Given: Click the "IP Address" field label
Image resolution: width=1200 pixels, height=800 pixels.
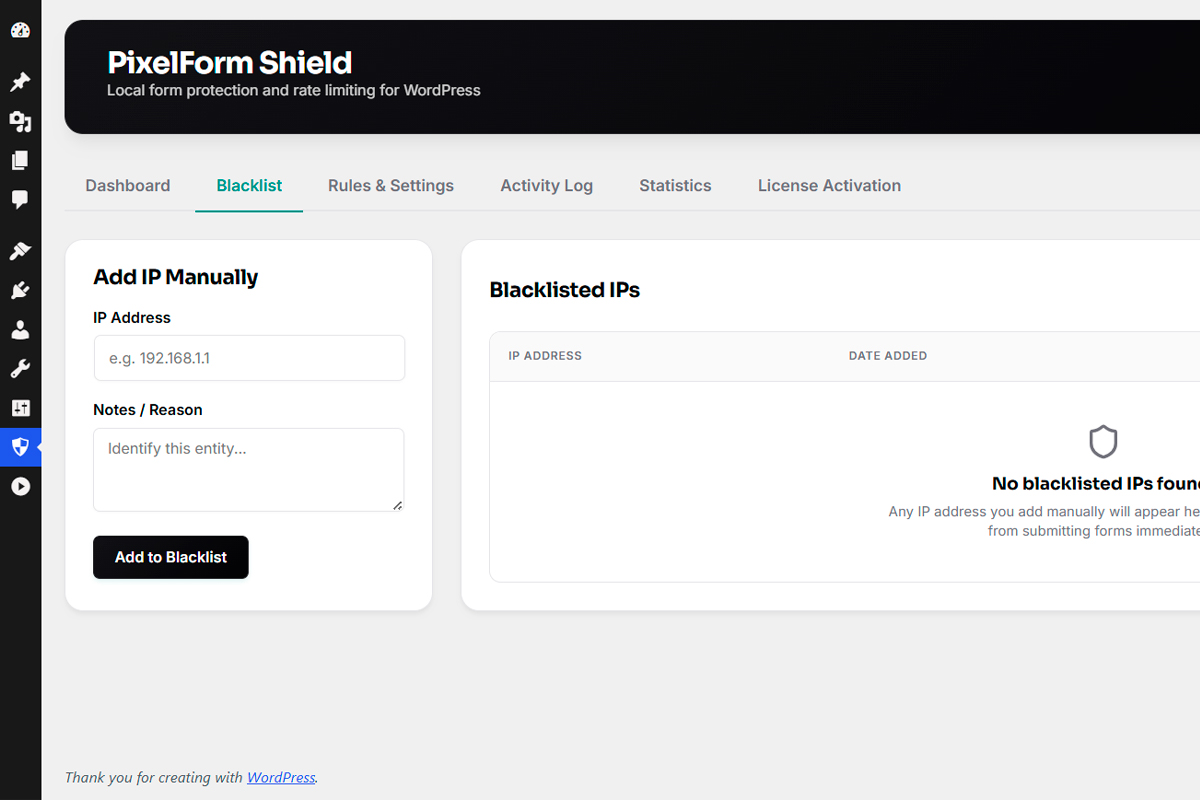Looking at the screenshot, I should pos(132,318).
